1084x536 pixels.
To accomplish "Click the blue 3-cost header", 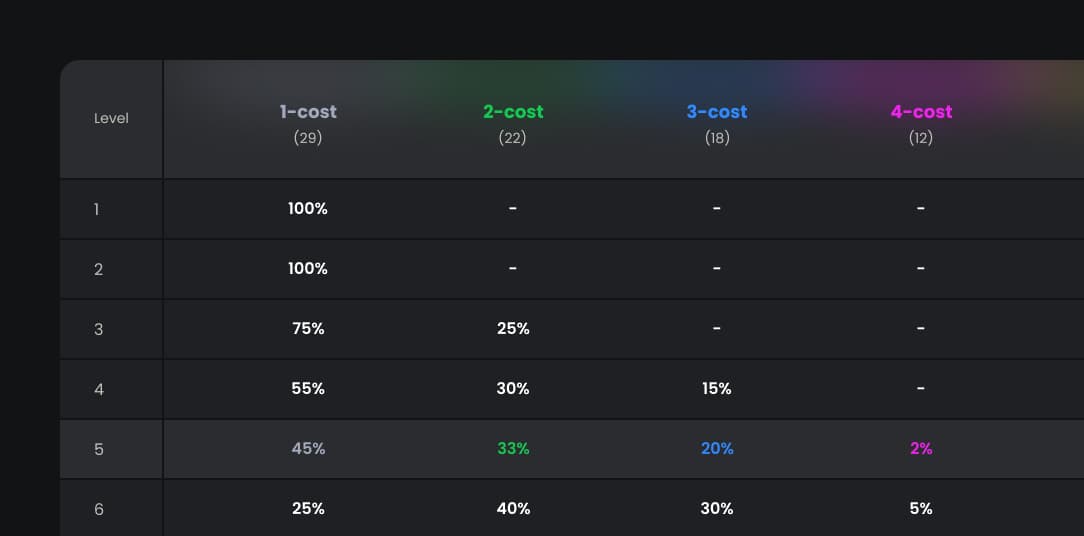I will click(x=717, y=111).
